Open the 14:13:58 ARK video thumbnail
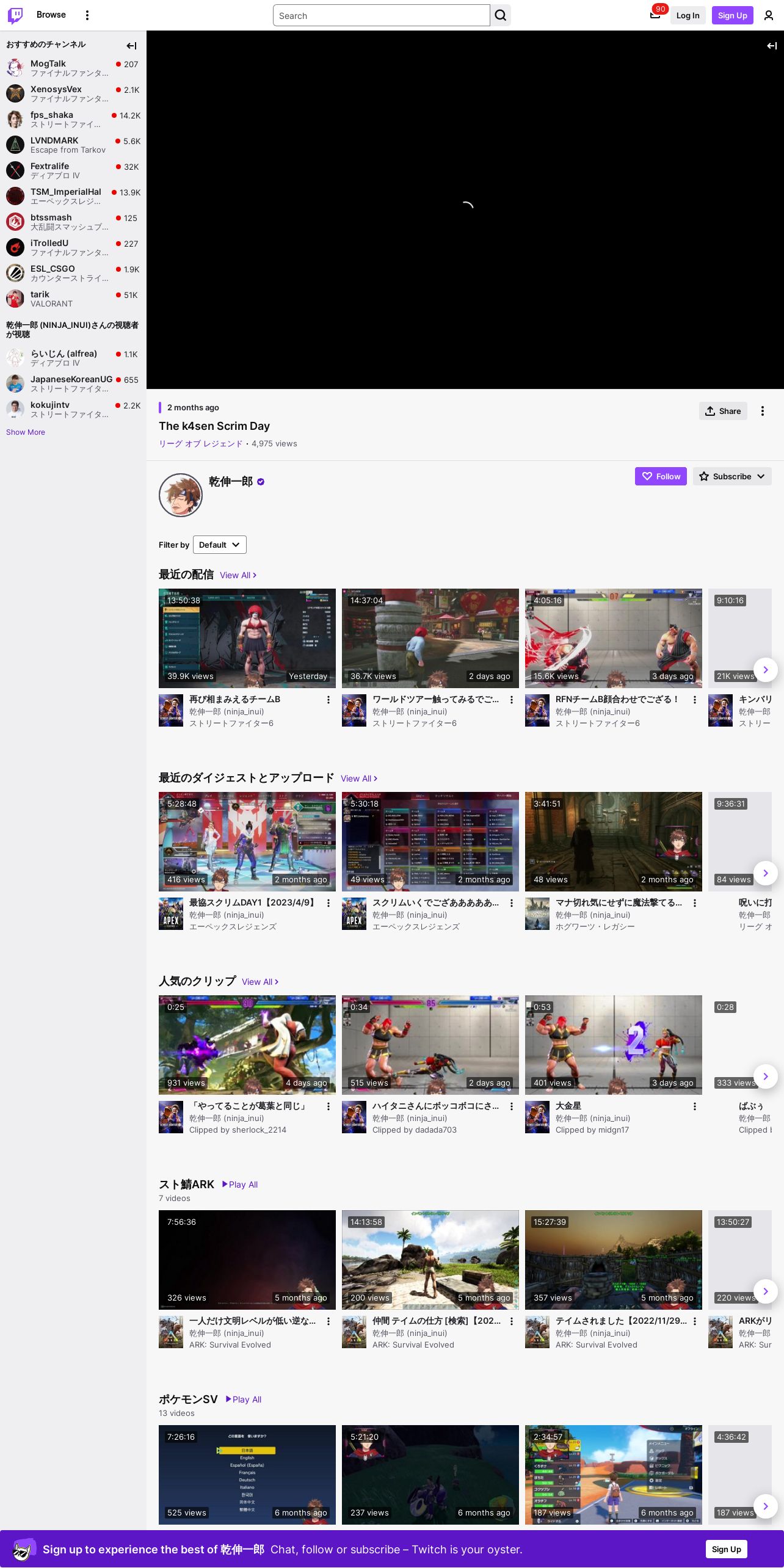Image resolution: width=784 pixels, height=1568 pixels. point(430,1260)
